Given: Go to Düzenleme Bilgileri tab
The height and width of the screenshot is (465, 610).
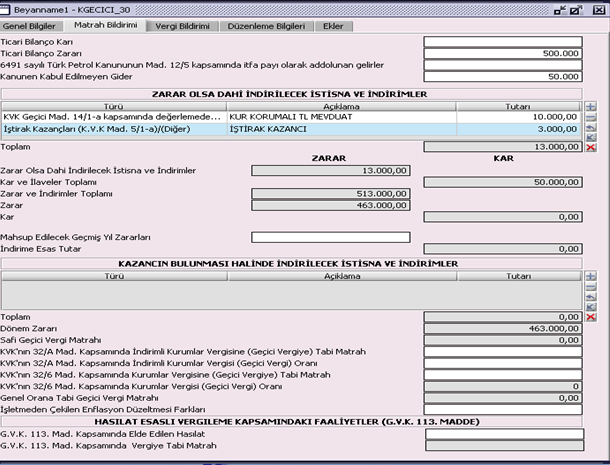Looking at the screenshot, I should click(266, 26).
